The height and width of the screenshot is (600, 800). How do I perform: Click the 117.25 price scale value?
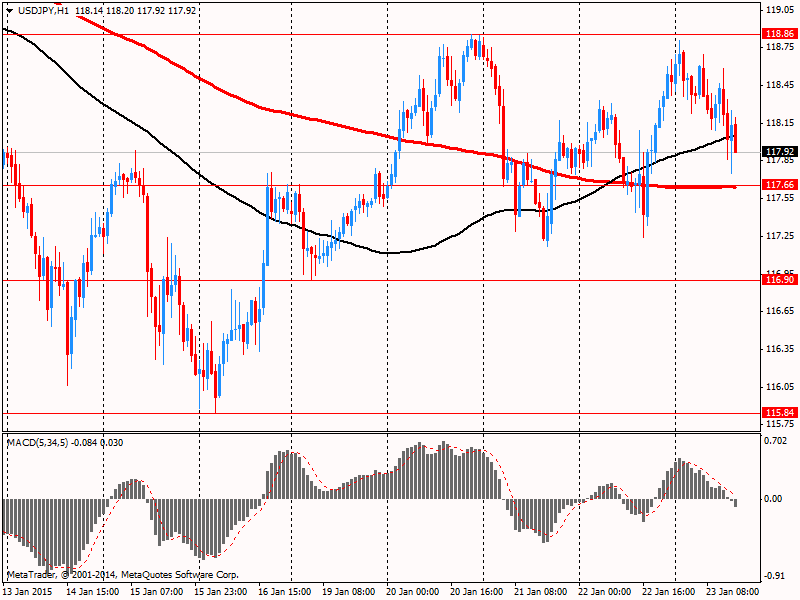point(780,236)
